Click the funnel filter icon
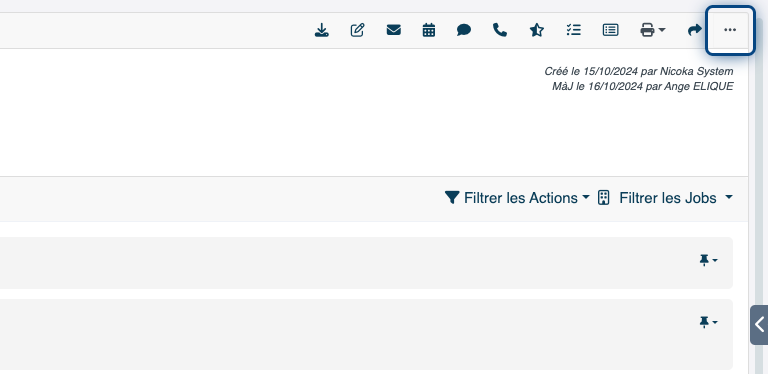This screenshot has height=374, width=768. [x=452, y=198]
